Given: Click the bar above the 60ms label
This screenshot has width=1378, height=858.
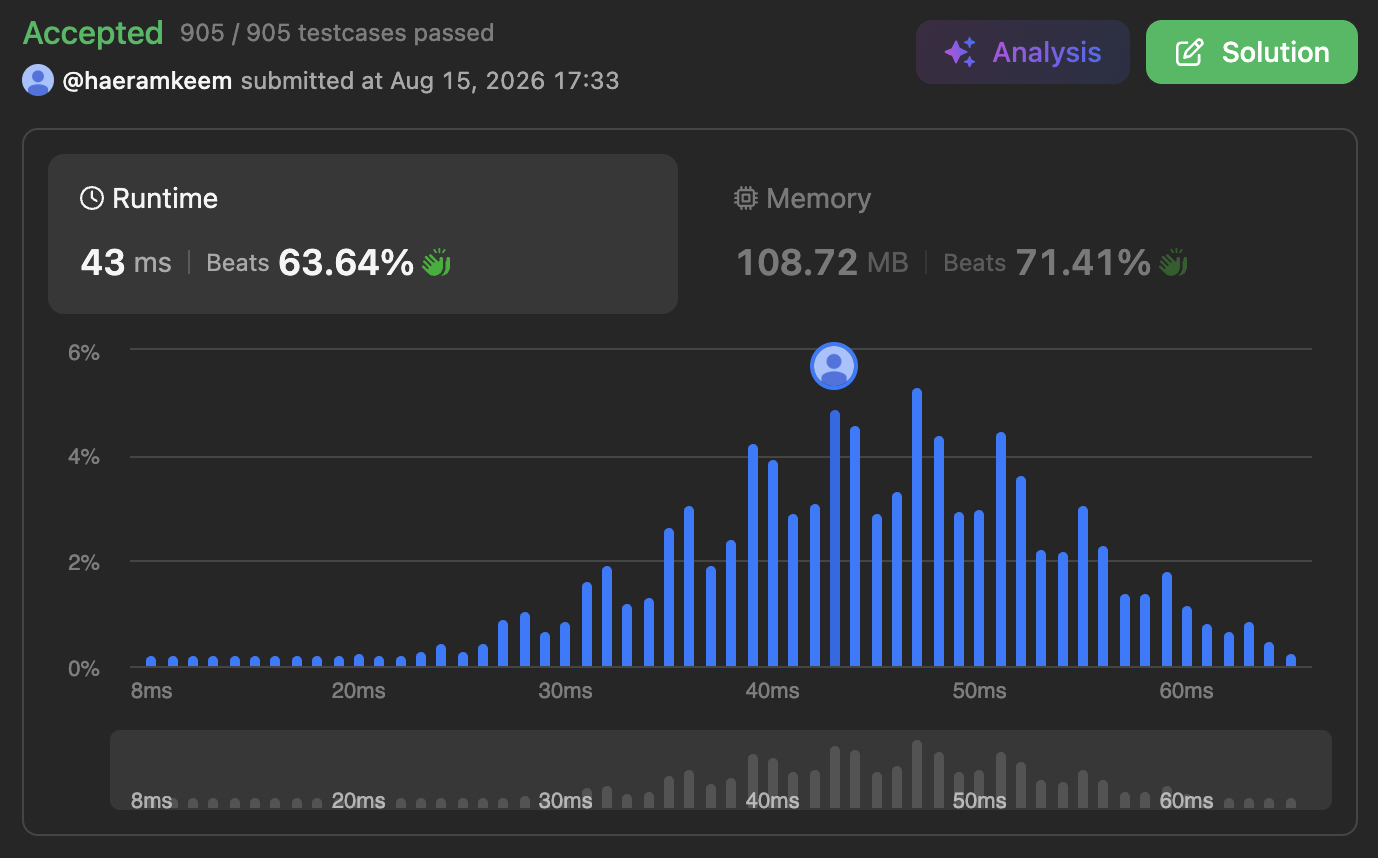Looking at the screenshot, I should (1187, 637).
